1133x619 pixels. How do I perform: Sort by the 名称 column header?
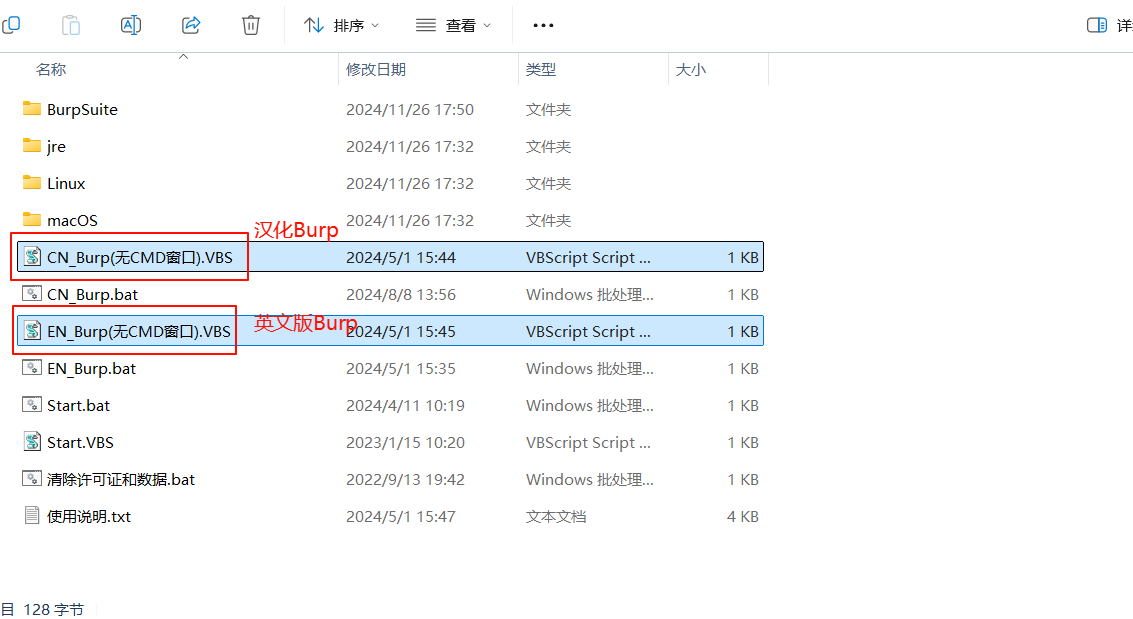pyautogui.click(x=51, y=69)
